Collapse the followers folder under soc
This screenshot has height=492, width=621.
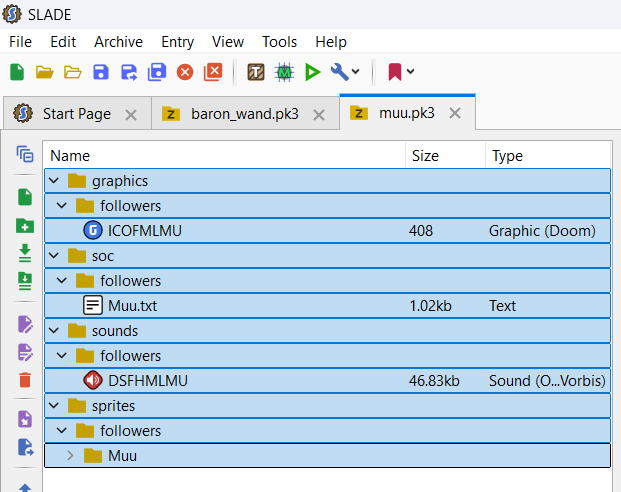point(62,281)
